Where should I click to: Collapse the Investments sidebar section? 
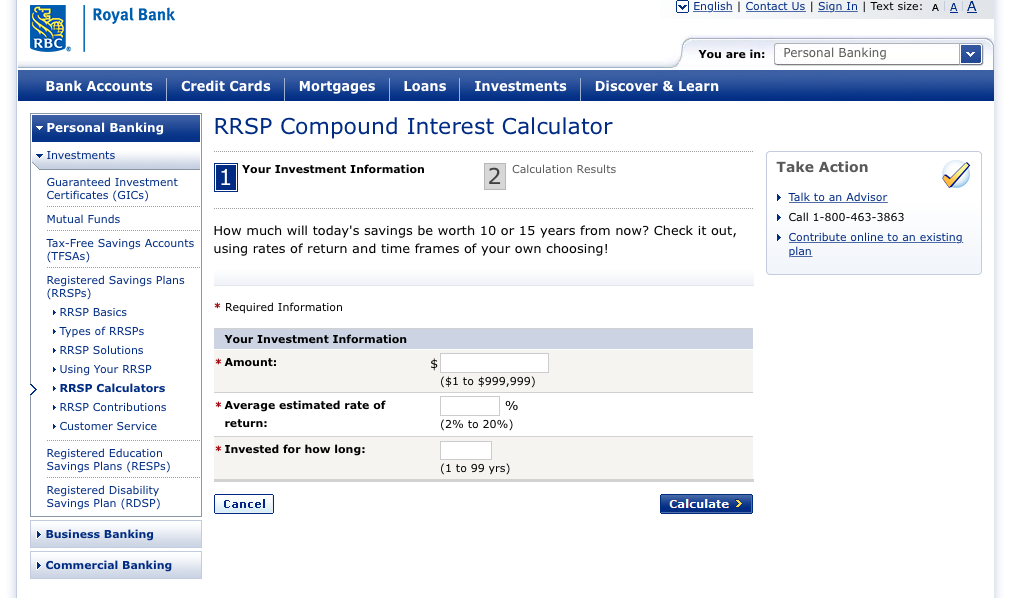pyautogui.click(x=116, y=156)
